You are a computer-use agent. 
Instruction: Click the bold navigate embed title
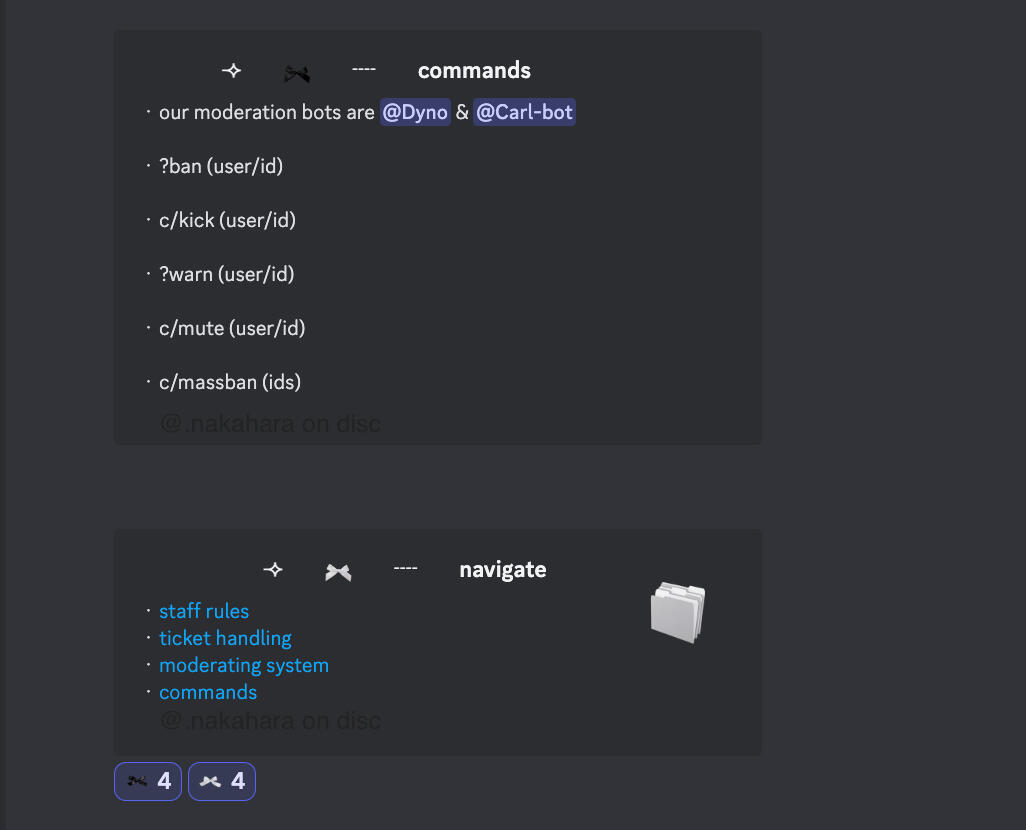click(502, 570)
